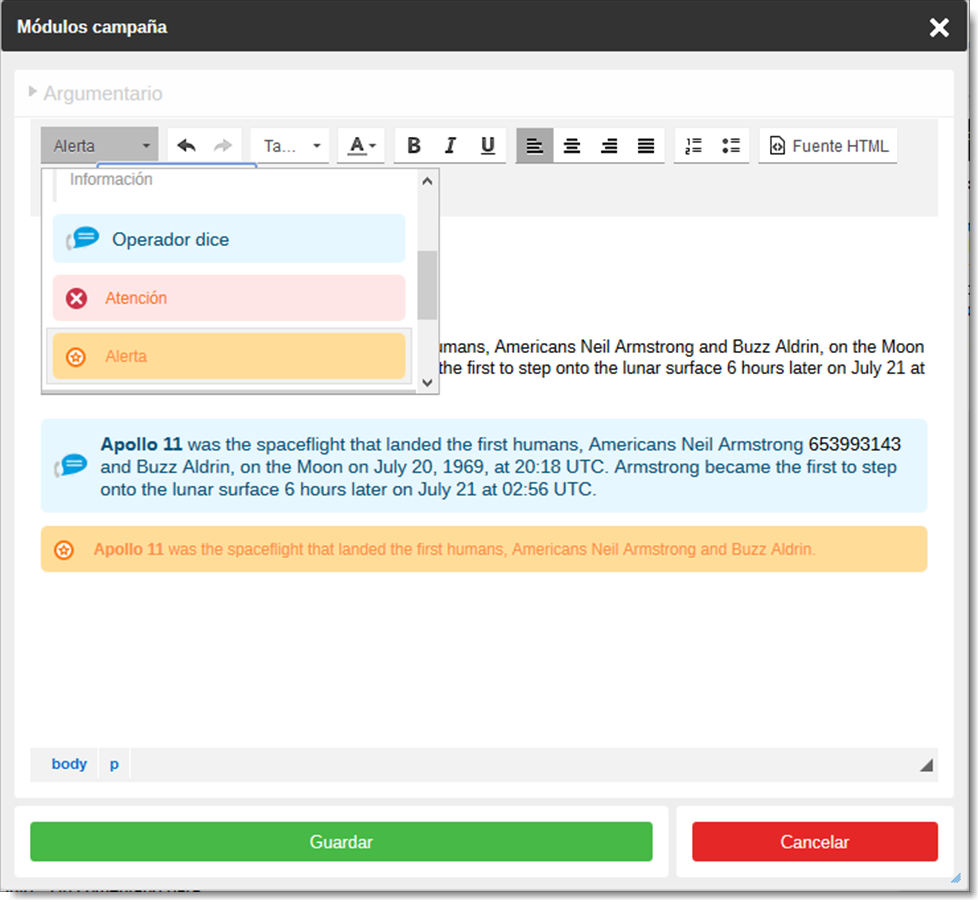Open the font size dropdown

tap(290, 146)
